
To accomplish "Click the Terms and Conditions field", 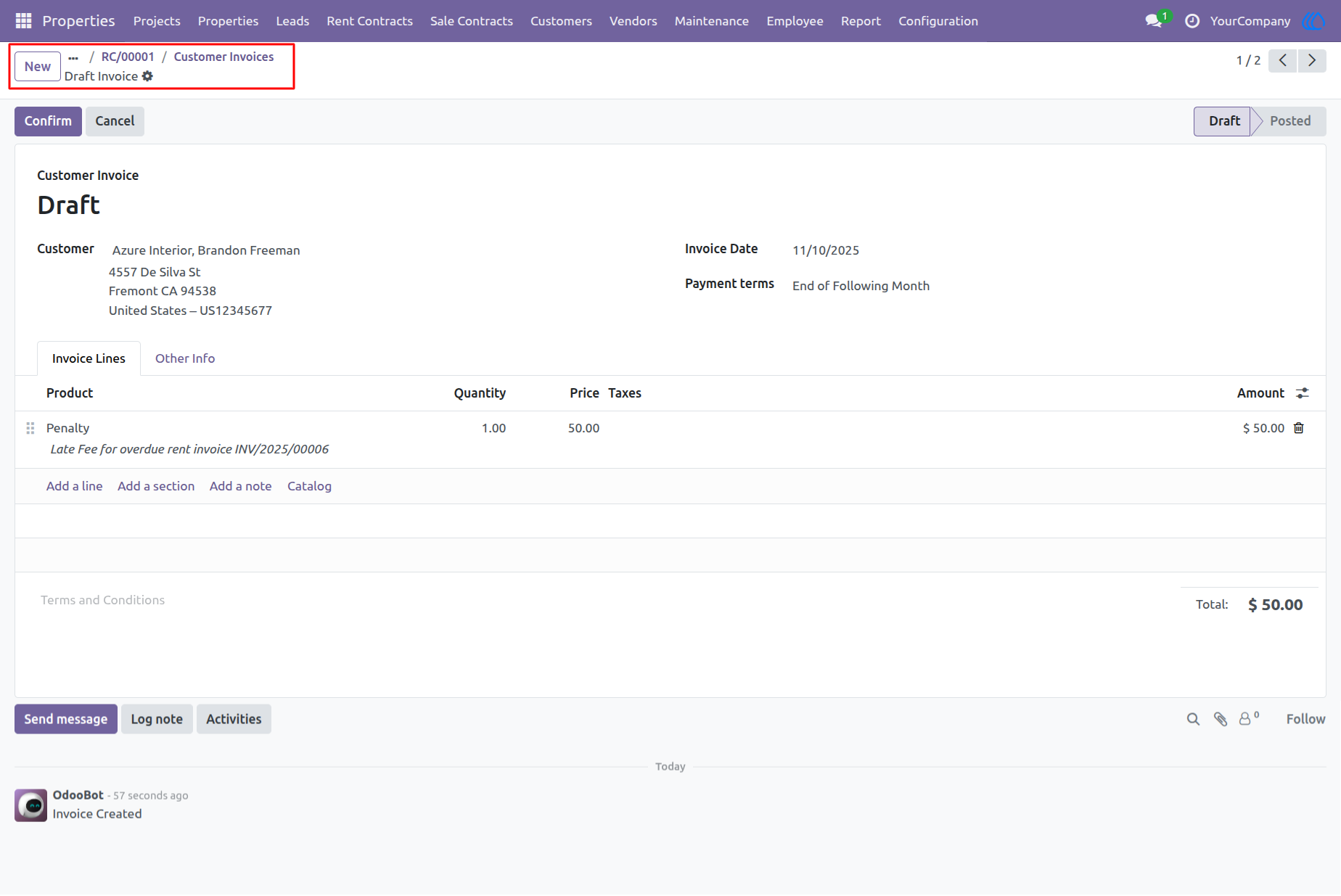I will (102, 600).
